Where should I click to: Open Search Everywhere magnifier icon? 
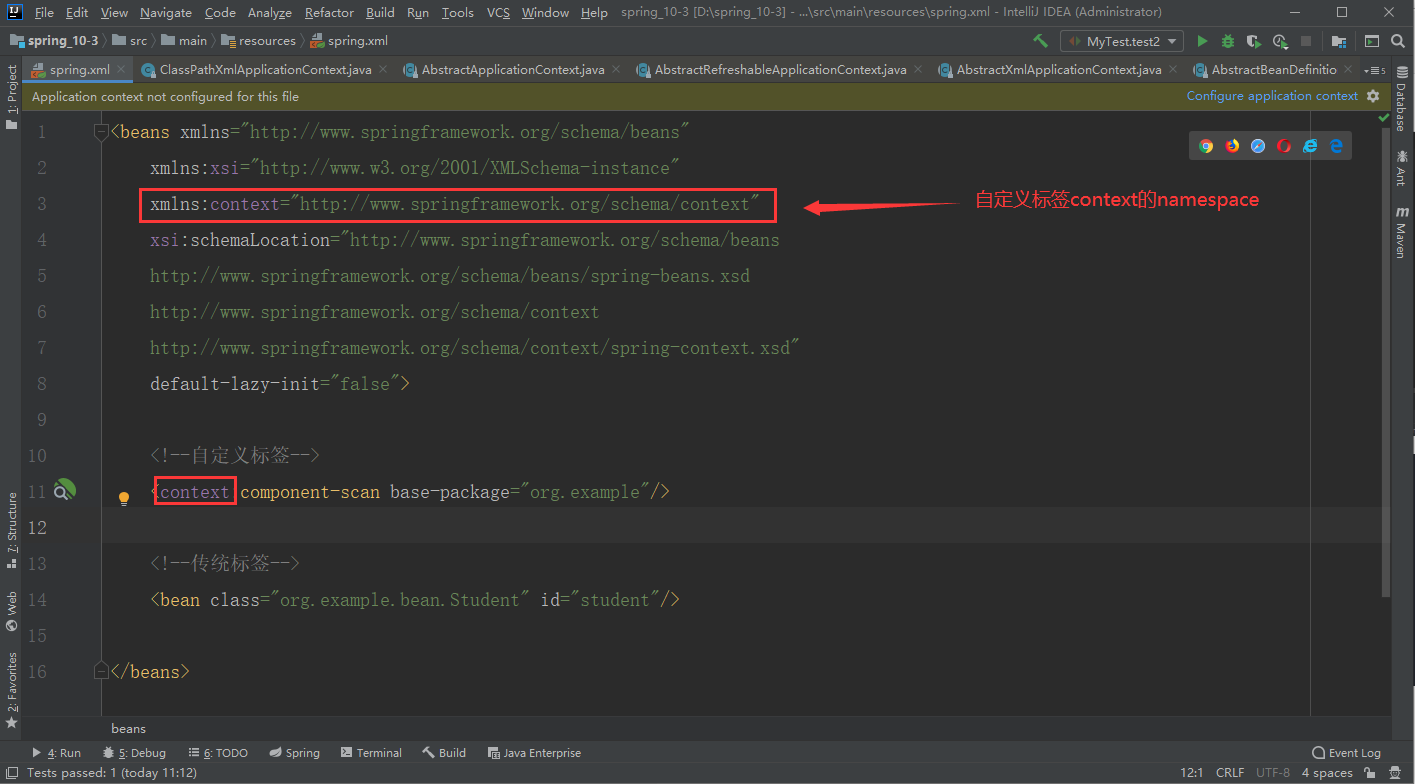pos(1397,41)
